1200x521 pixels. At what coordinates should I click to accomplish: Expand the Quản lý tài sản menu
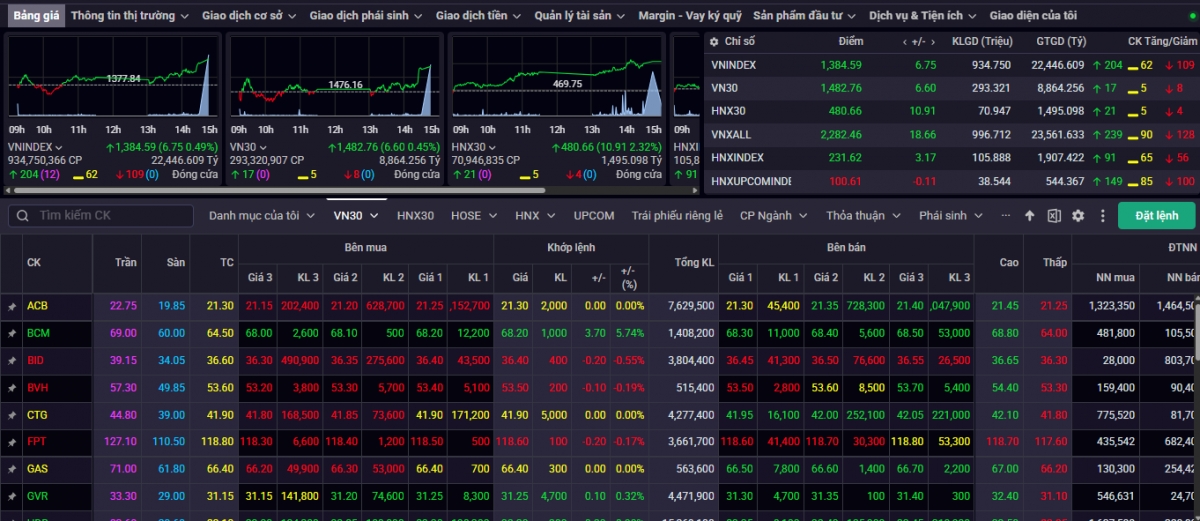(580, 16)
